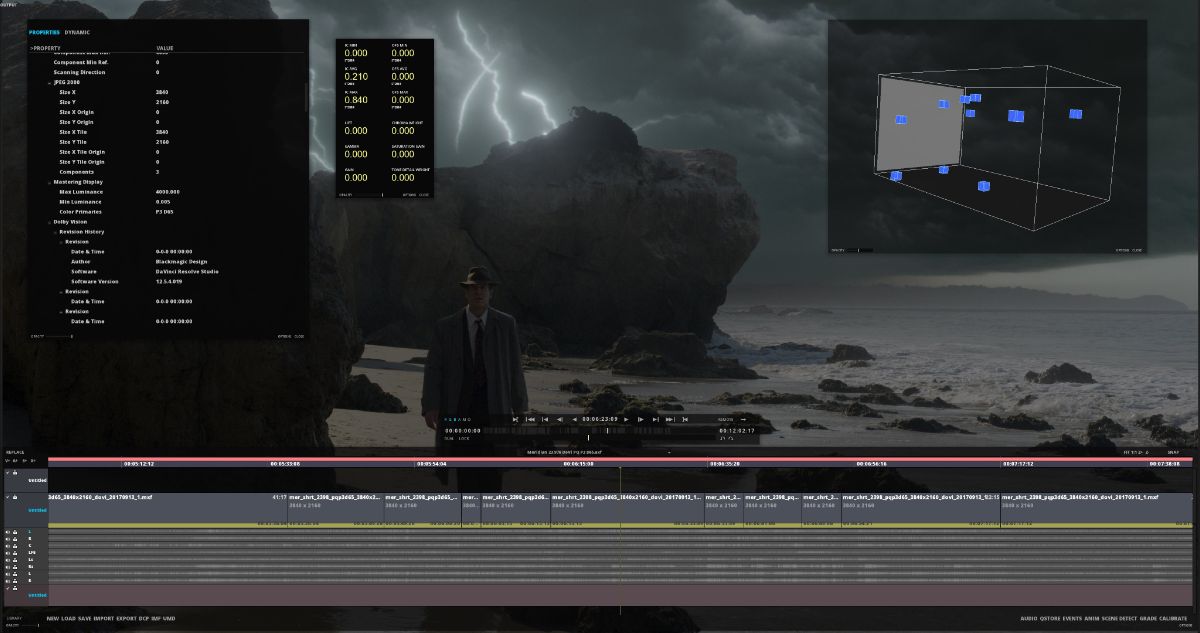Viewport: 1200px width, 633px height.
Task: Click the rewind transport button
Action: pyautogui.click(x=531, y=419)
